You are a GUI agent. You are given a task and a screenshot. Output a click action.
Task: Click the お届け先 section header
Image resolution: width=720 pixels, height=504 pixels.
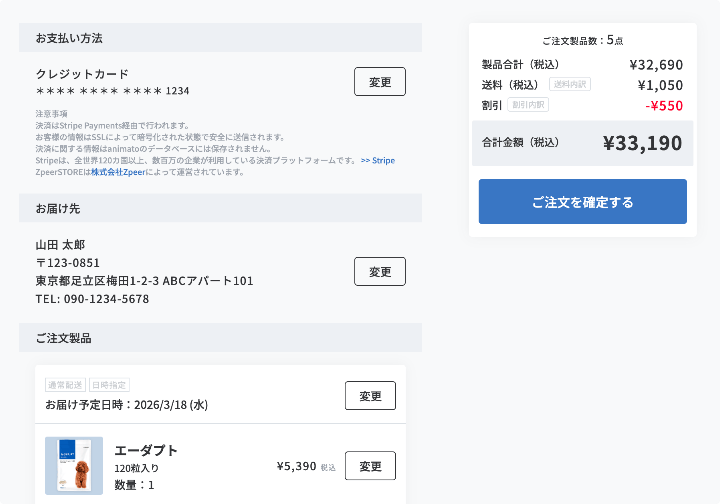tap(220, 208)
